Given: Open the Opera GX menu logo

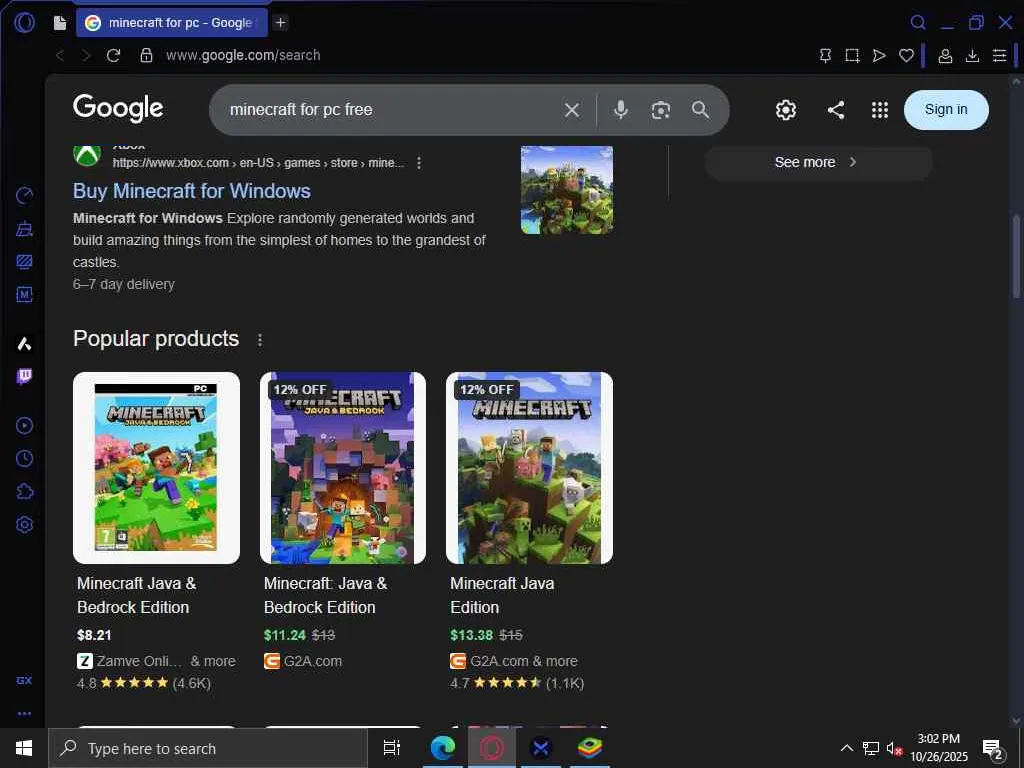Looking at the screenshot, I should click(24, 22).
